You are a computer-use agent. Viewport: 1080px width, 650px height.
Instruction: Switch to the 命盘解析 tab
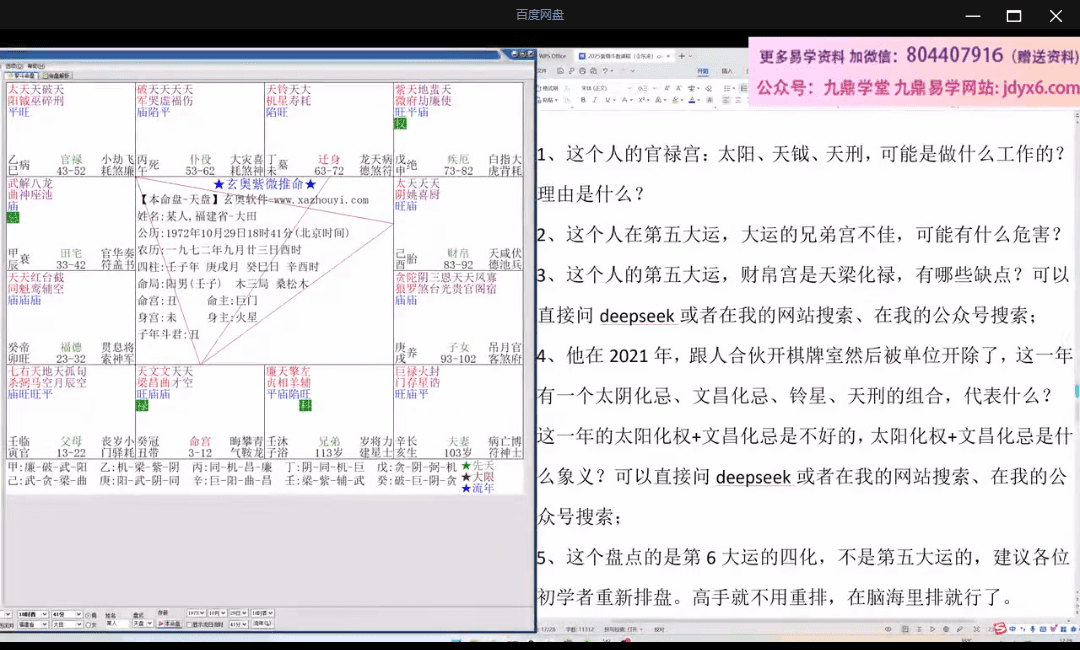[58, 75]
